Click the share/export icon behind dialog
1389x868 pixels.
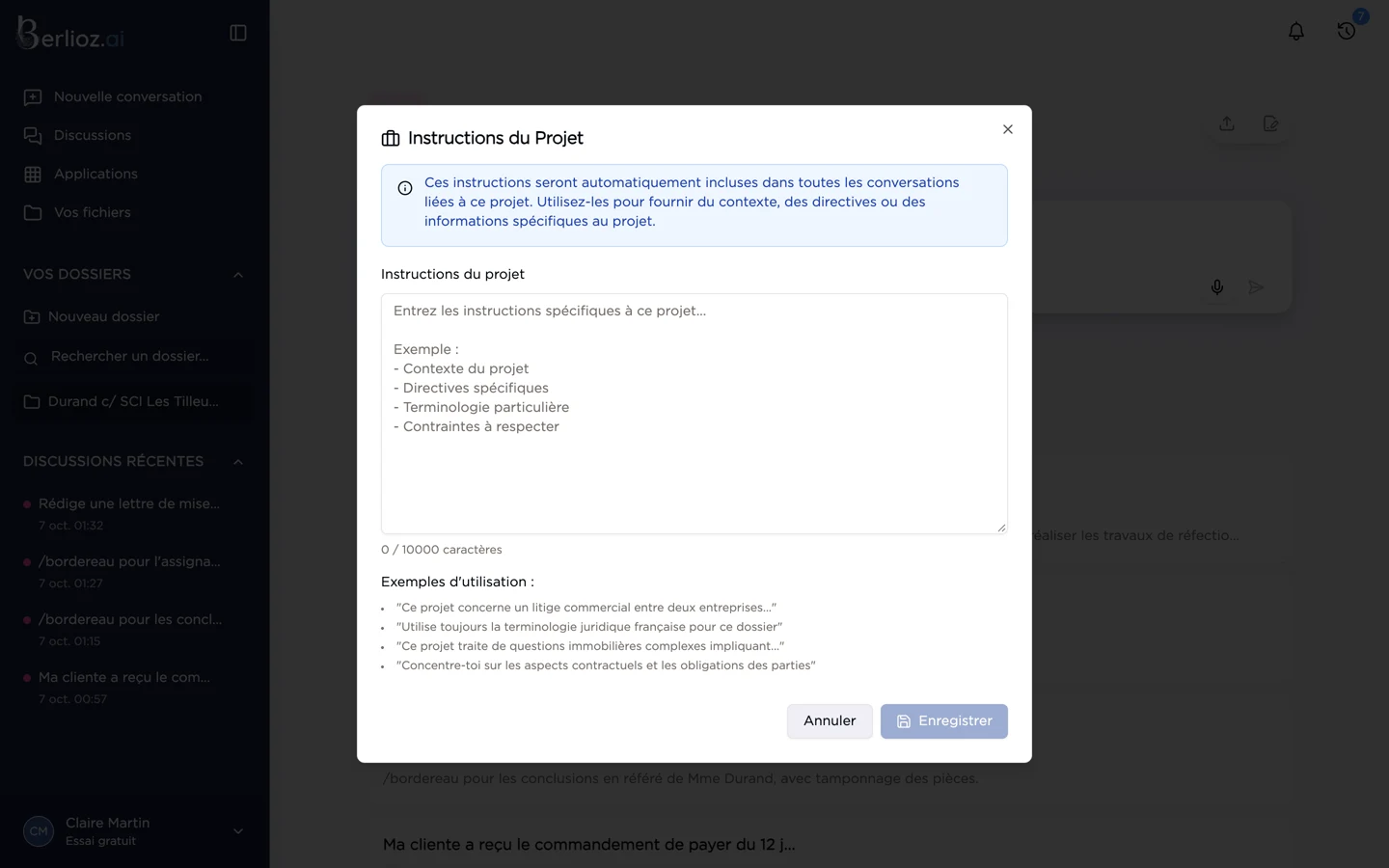[x=1227, y=123]
